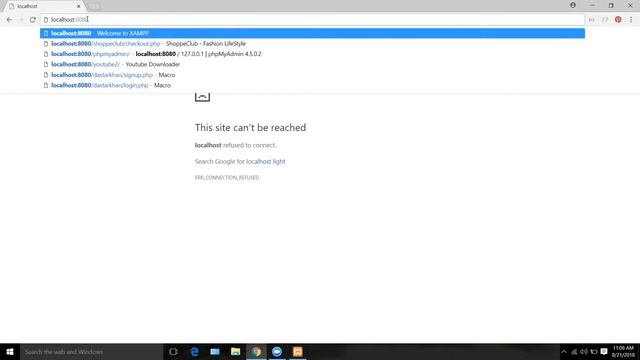Expand the hidden system tray icons chevron
Viewport: 640px width, 360px height.
[x=564, y=352]
